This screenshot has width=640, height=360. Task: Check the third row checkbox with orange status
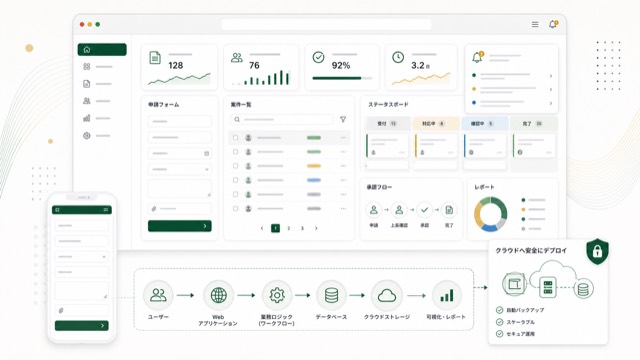(x=236, y=166)
